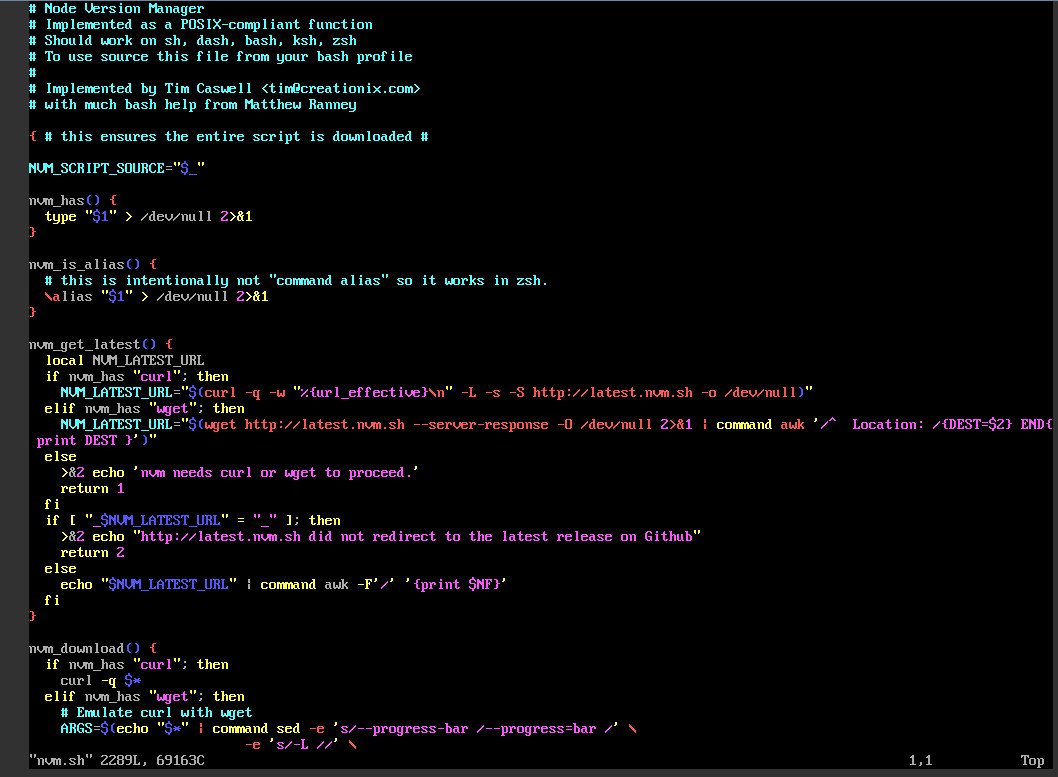Click the Top scroll position indicator
This screenshot has width=1058, height=777.
point(1032,761)
